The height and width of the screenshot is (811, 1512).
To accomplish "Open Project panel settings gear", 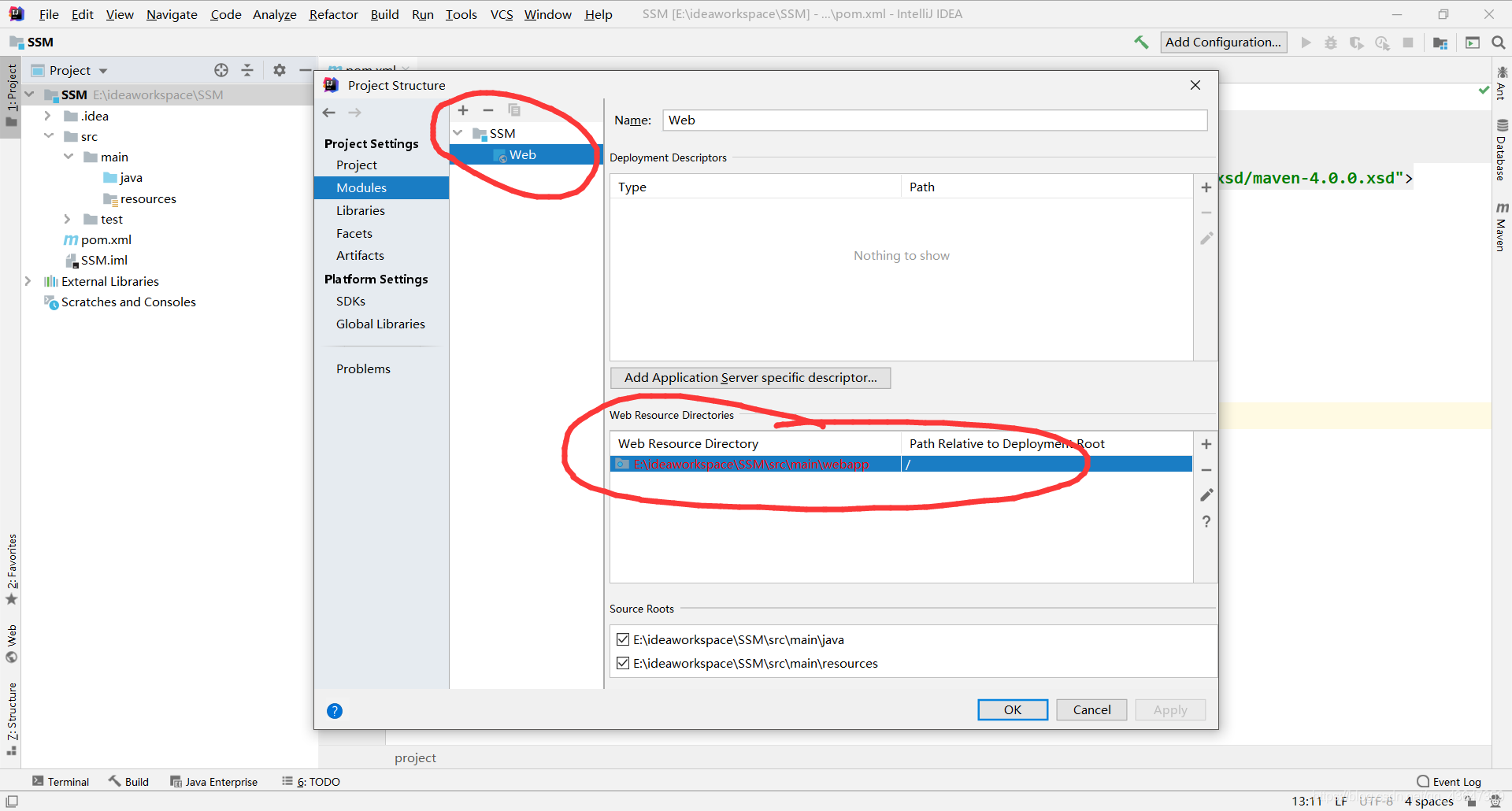I will [280, 70].
